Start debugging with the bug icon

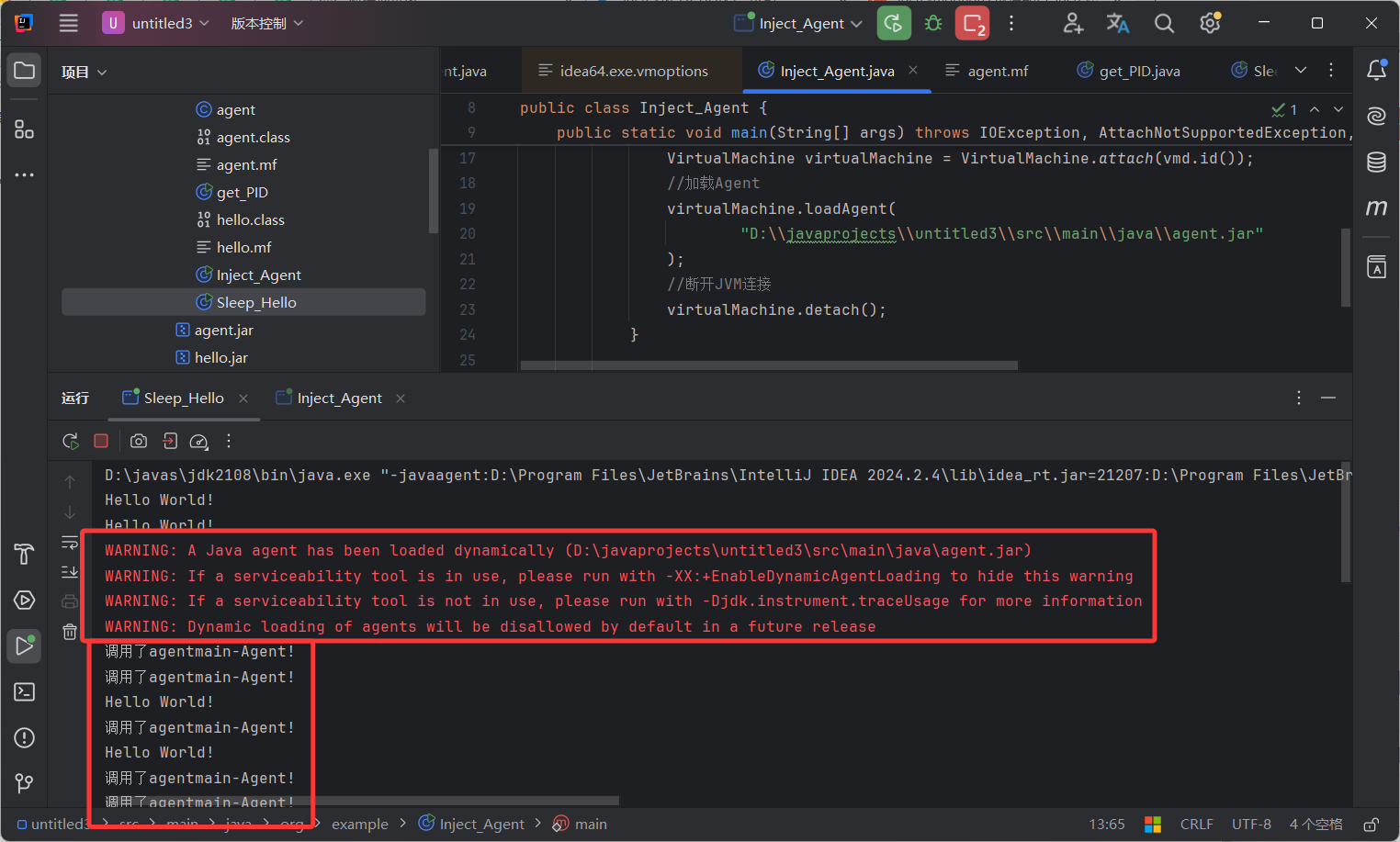coord(933,23)
